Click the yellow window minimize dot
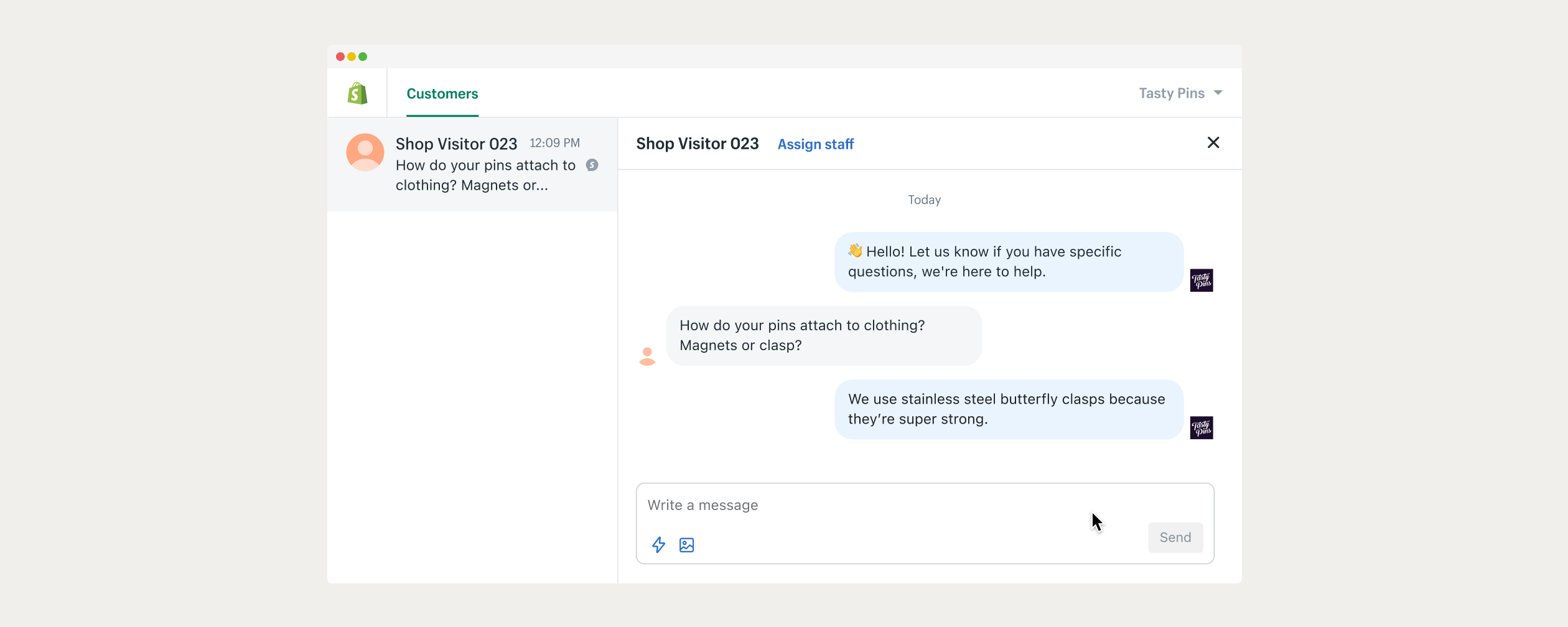1568x627 pixels. 352,57
